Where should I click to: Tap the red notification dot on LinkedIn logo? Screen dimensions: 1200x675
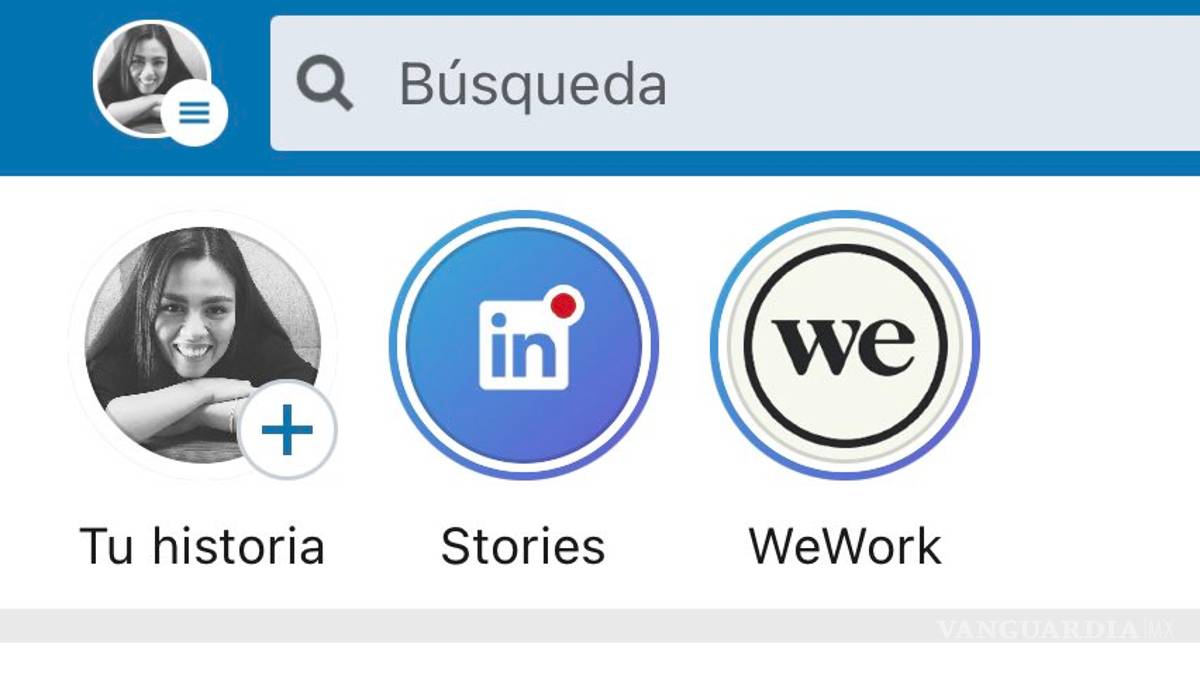tap(565, 306)
